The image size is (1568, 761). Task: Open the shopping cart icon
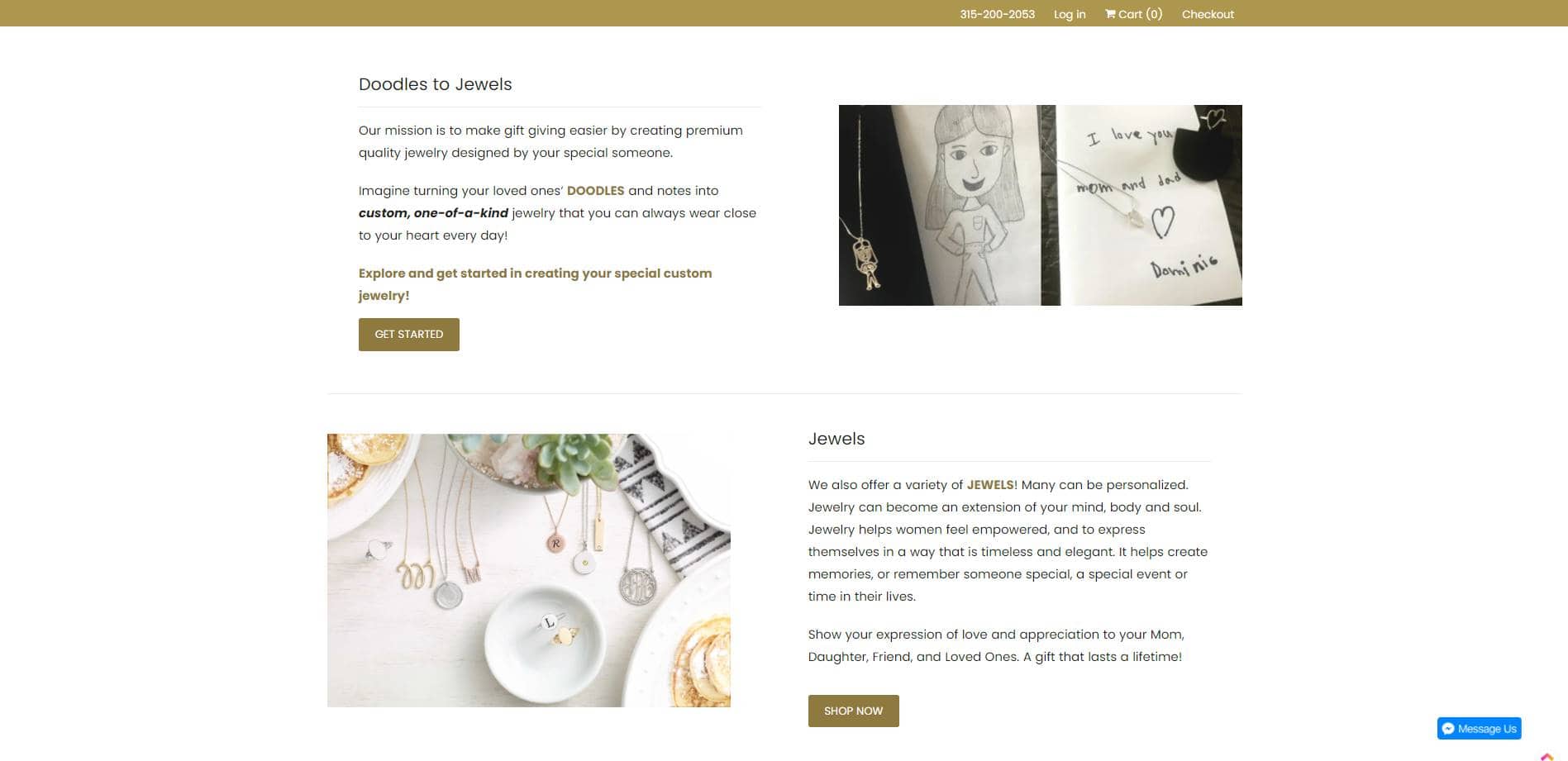point(1110,14)
